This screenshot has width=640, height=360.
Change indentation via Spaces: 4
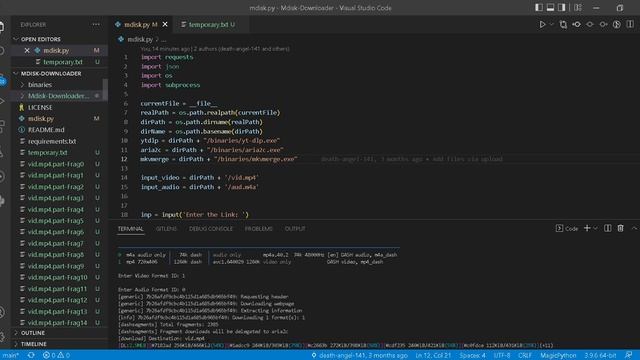tap(472, 356)
